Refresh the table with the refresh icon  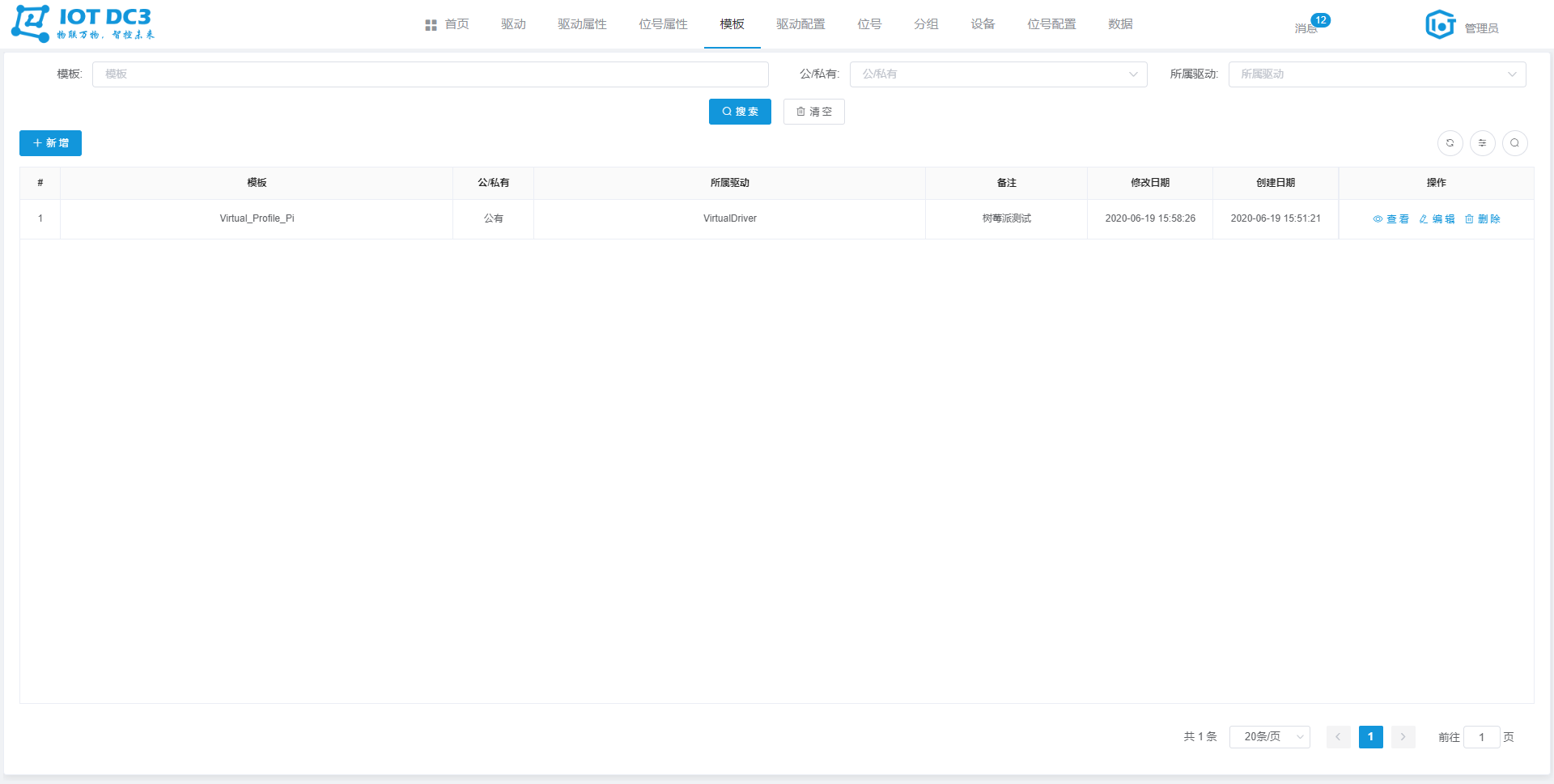tap(1450, 143)
